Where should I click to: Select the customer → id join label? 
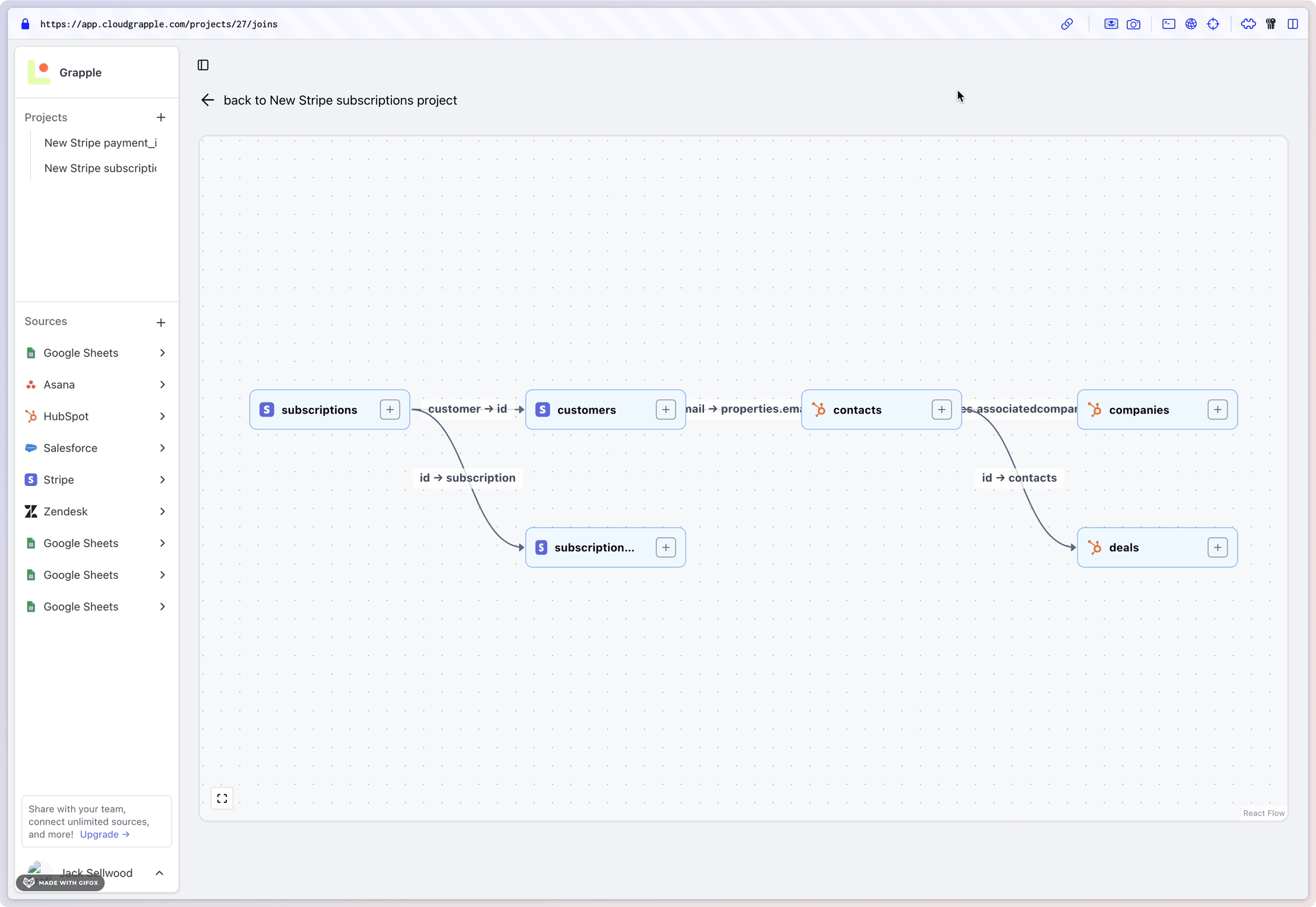tap(467, 409)
